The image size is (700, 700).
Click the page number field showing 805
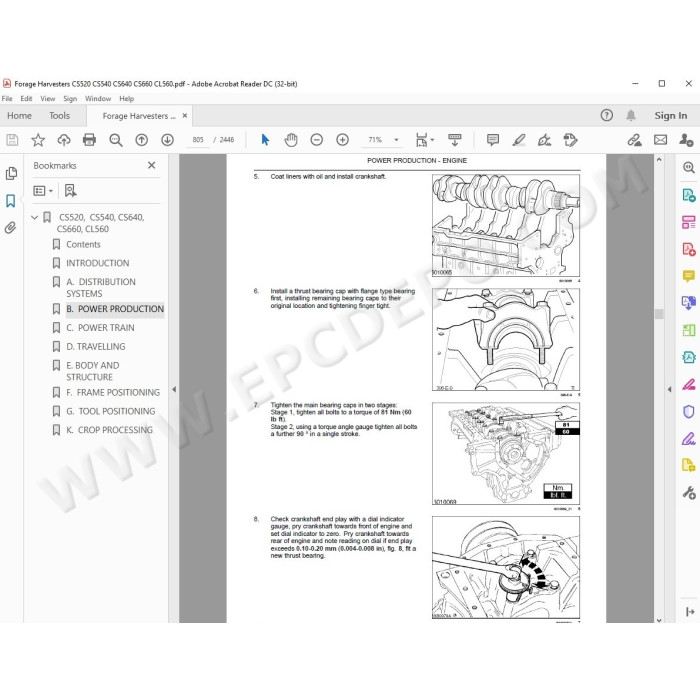coord(198,140)
